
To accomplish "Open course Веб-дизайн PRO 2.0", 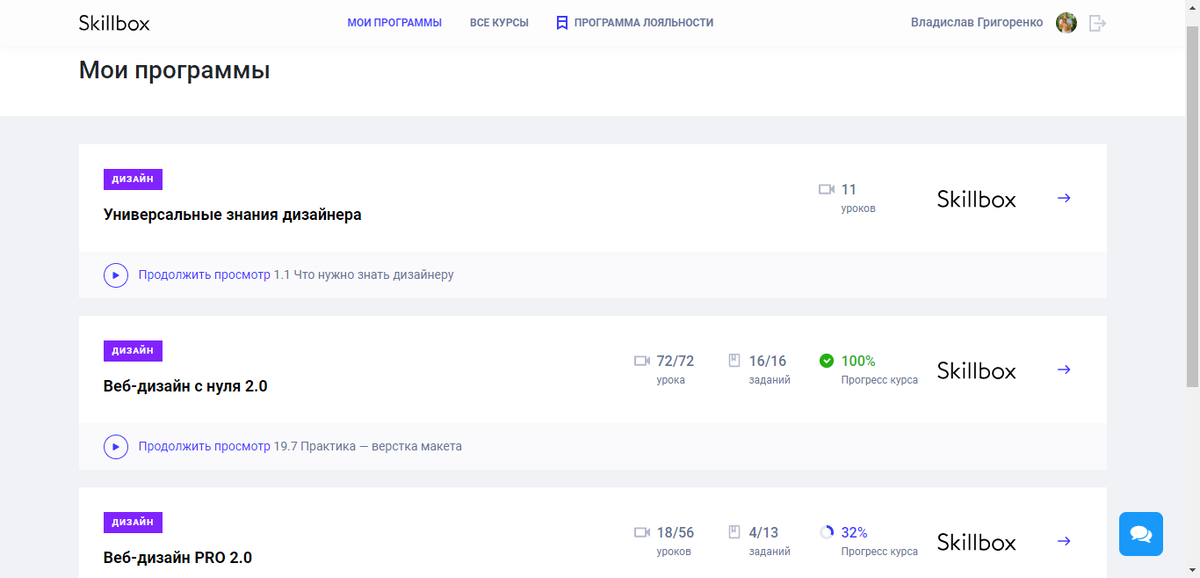I will pyautogui.click(x=178, y=558).
